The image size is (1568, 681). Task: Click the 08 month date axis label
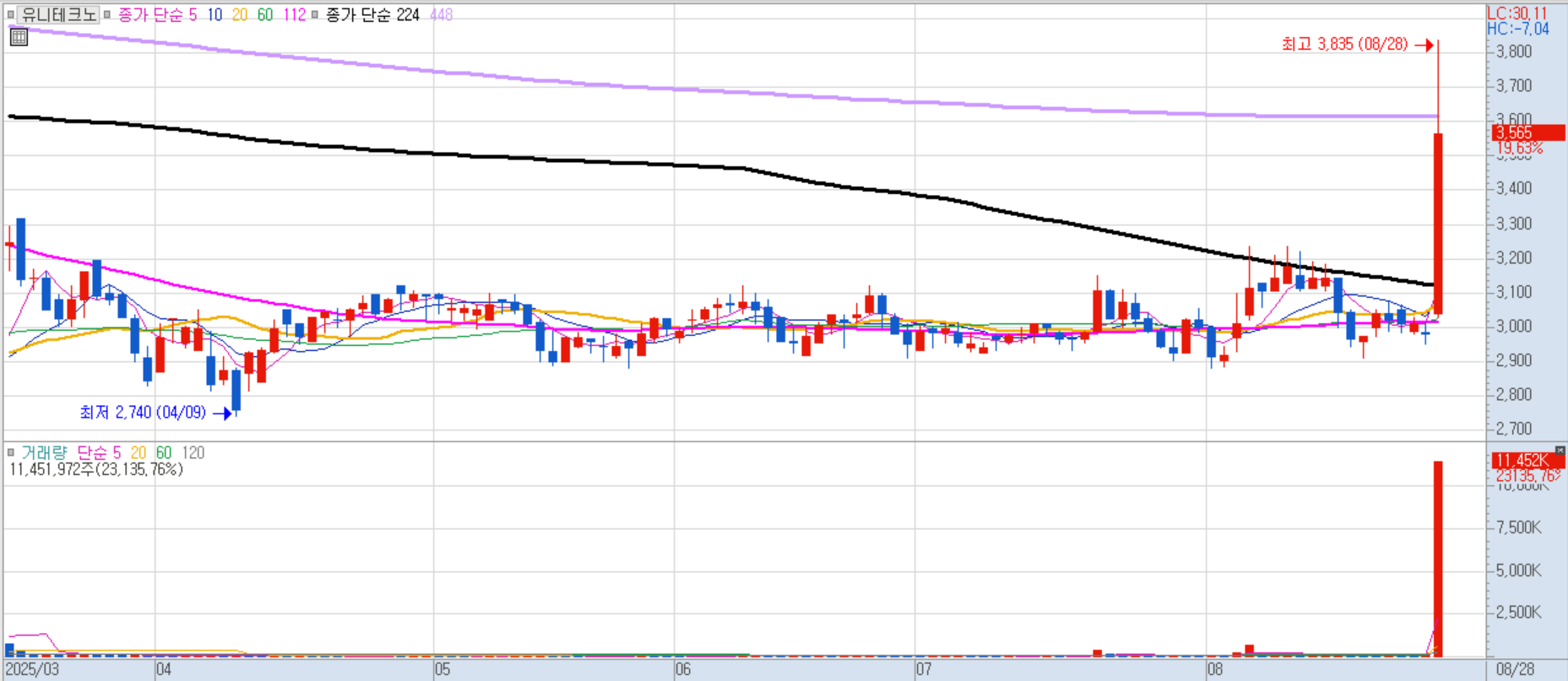[1215, 669]
